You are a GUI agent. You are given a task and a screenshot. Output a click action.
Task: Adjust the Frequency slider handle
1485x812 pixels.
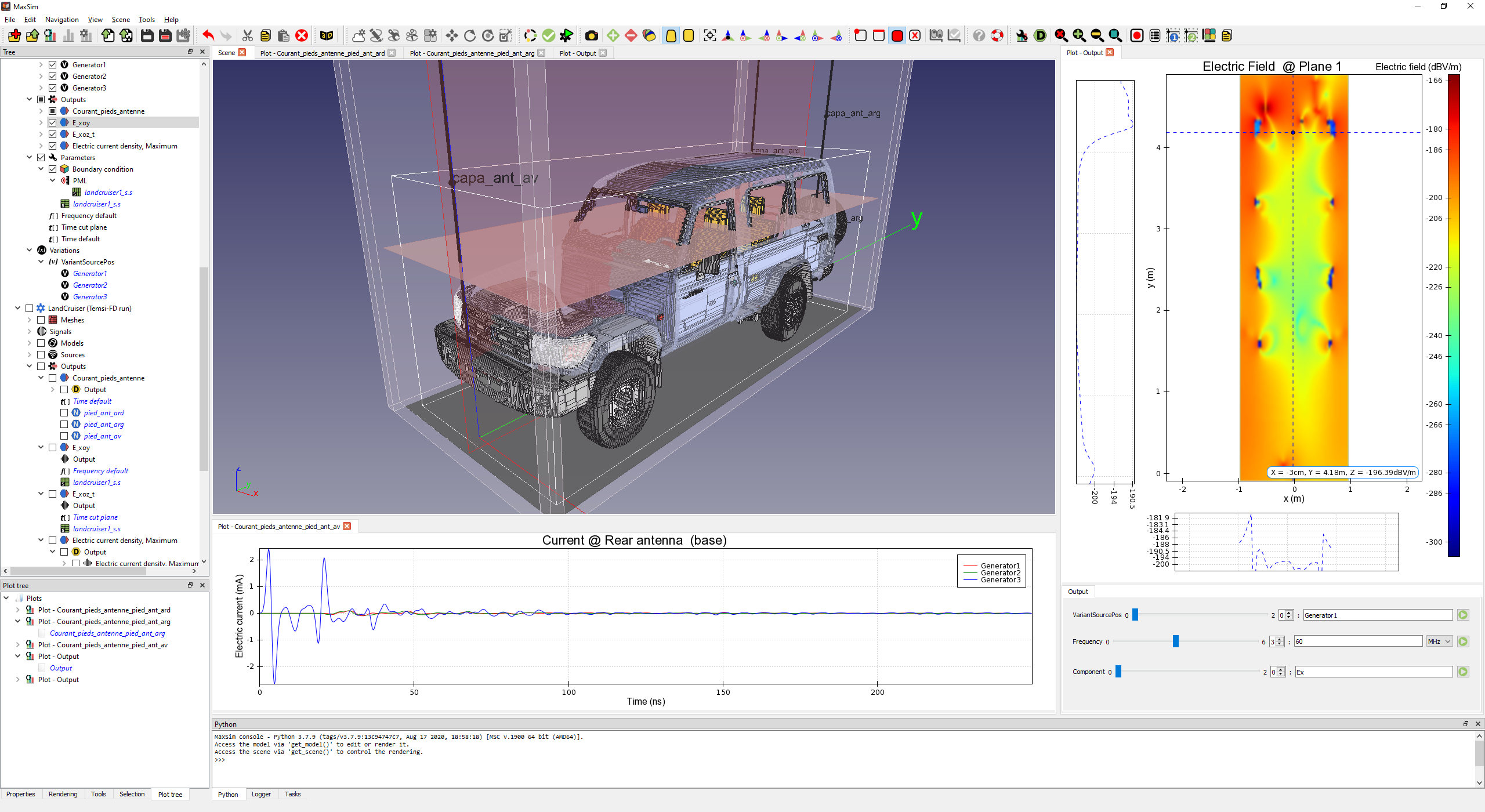(x=1176, y=641)
